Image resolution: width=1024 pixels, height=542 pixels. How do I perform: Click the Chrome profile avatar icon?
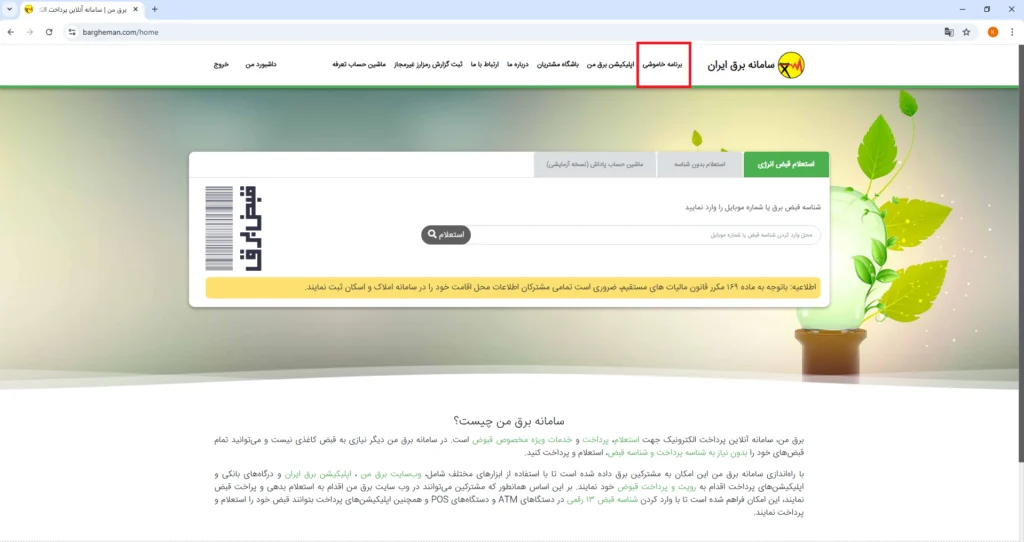992,32
